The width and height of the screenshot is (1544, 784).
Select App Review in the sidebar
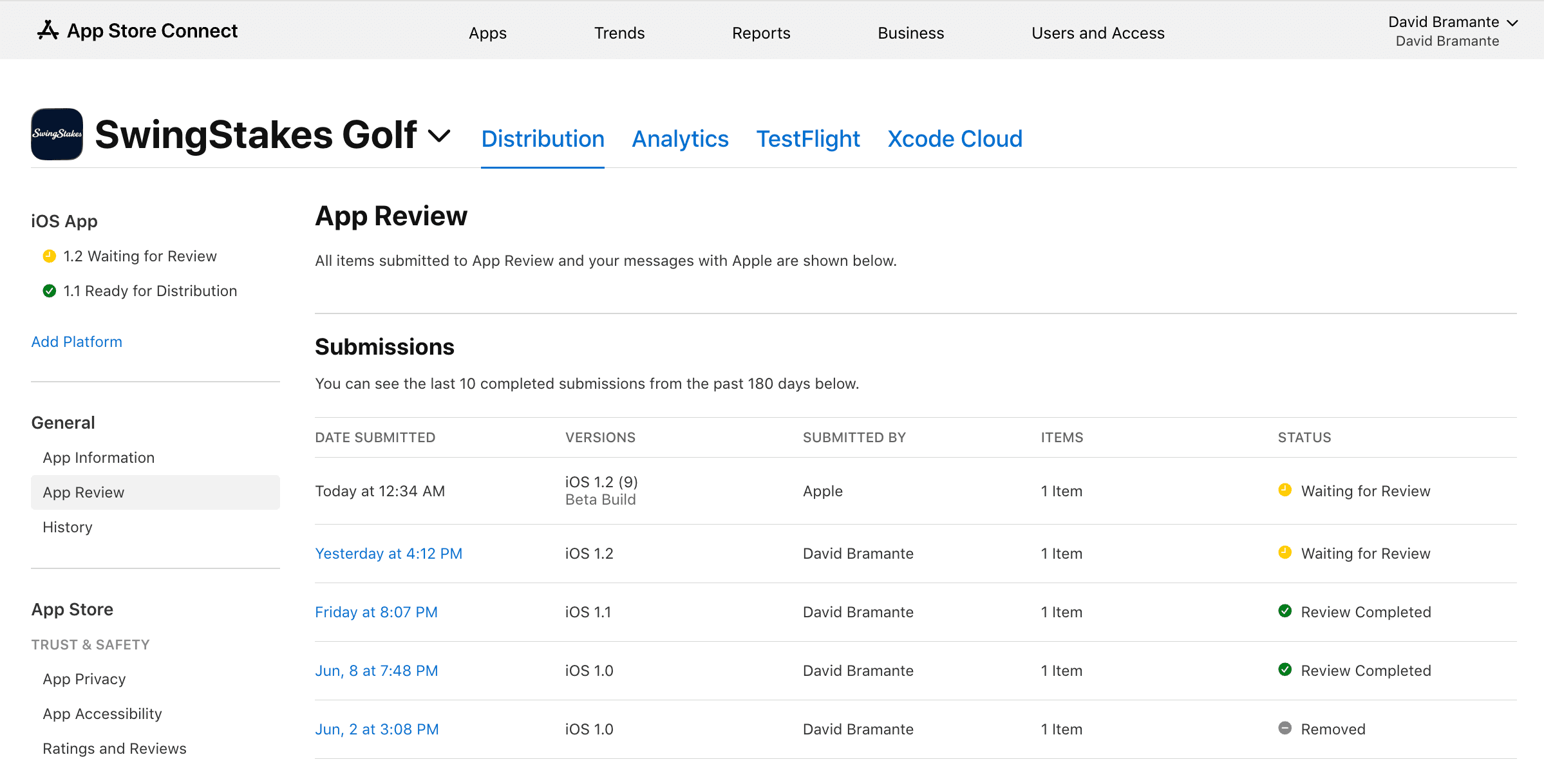pos(155,492)
